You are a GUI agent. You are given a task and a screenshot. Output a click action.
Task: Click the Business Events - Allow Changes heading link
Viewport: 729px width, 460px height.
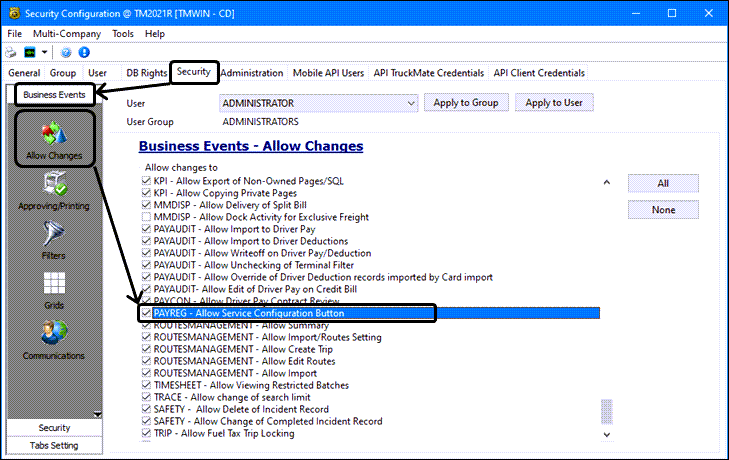(251, 146)
